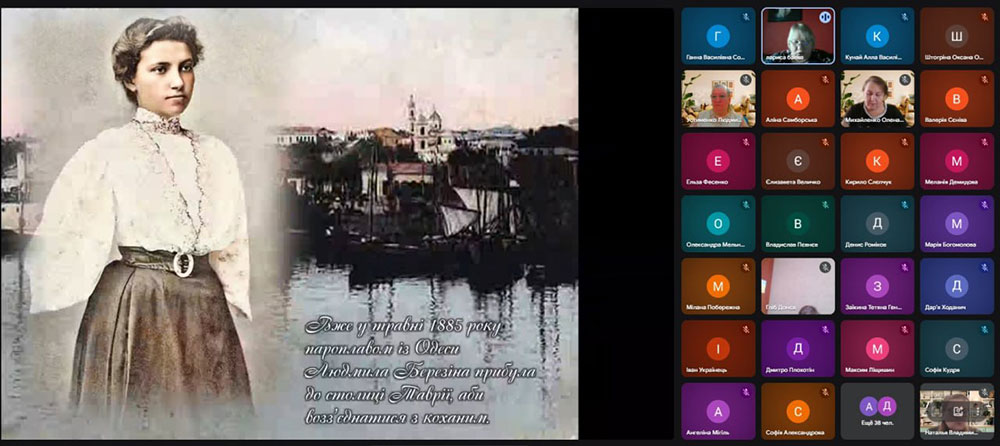The image size is (1000, 446).
Task: Select Кунай Алла's participant tile avatar
Action: coord(877,37)
